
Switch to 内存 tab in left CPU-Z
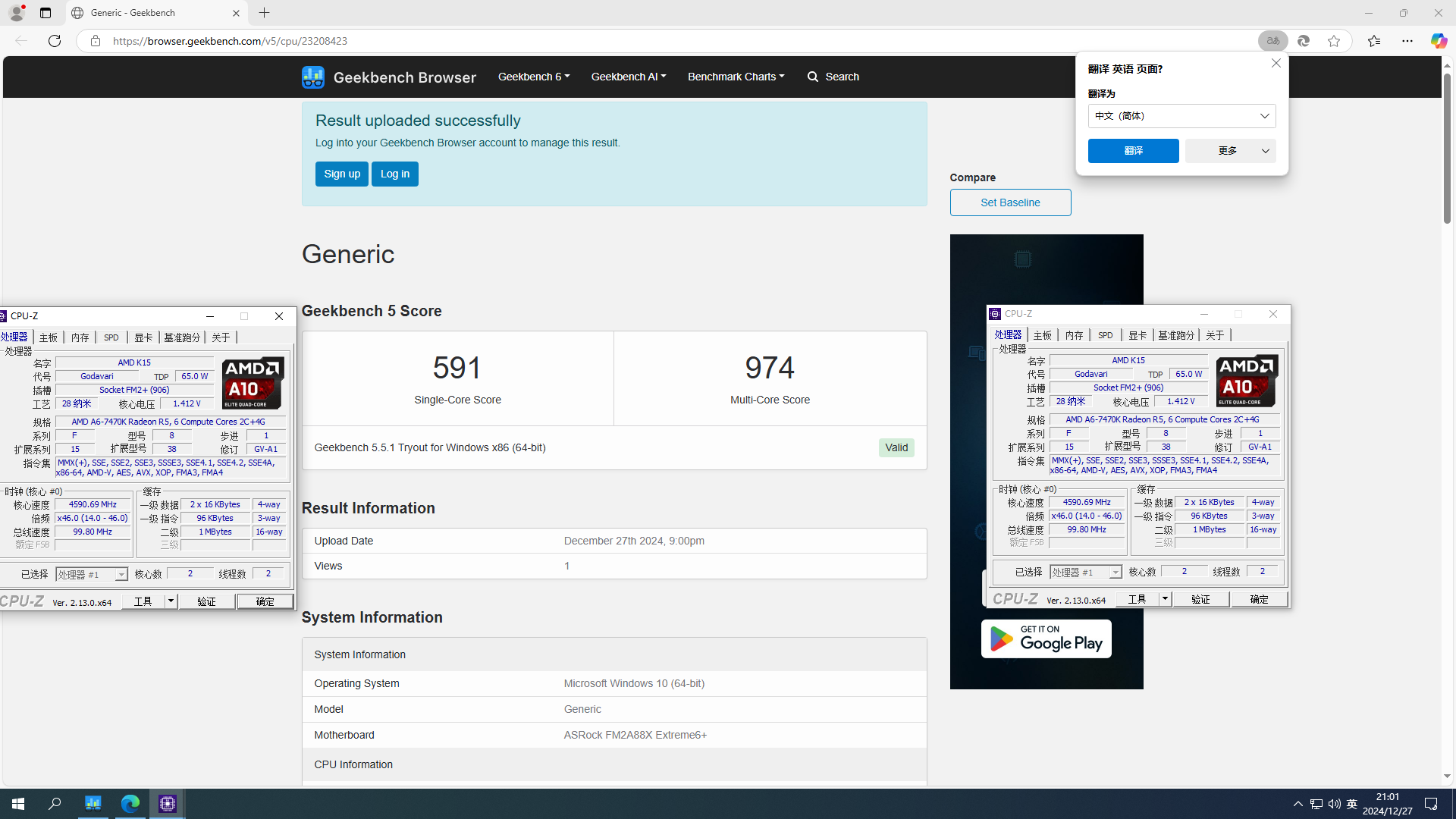click(80, 337)
